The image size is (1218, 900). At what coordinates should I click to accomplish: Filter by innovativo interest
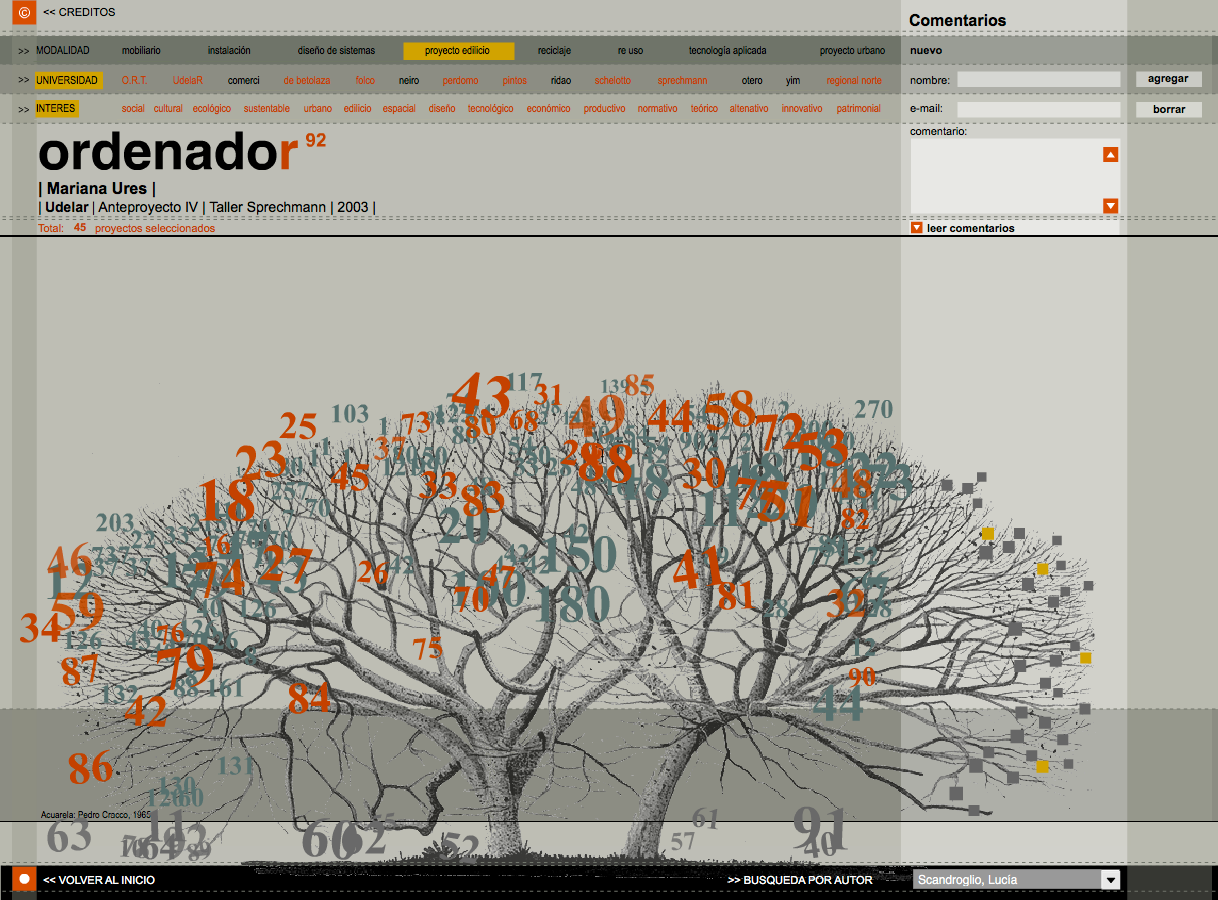coord(802,108)
